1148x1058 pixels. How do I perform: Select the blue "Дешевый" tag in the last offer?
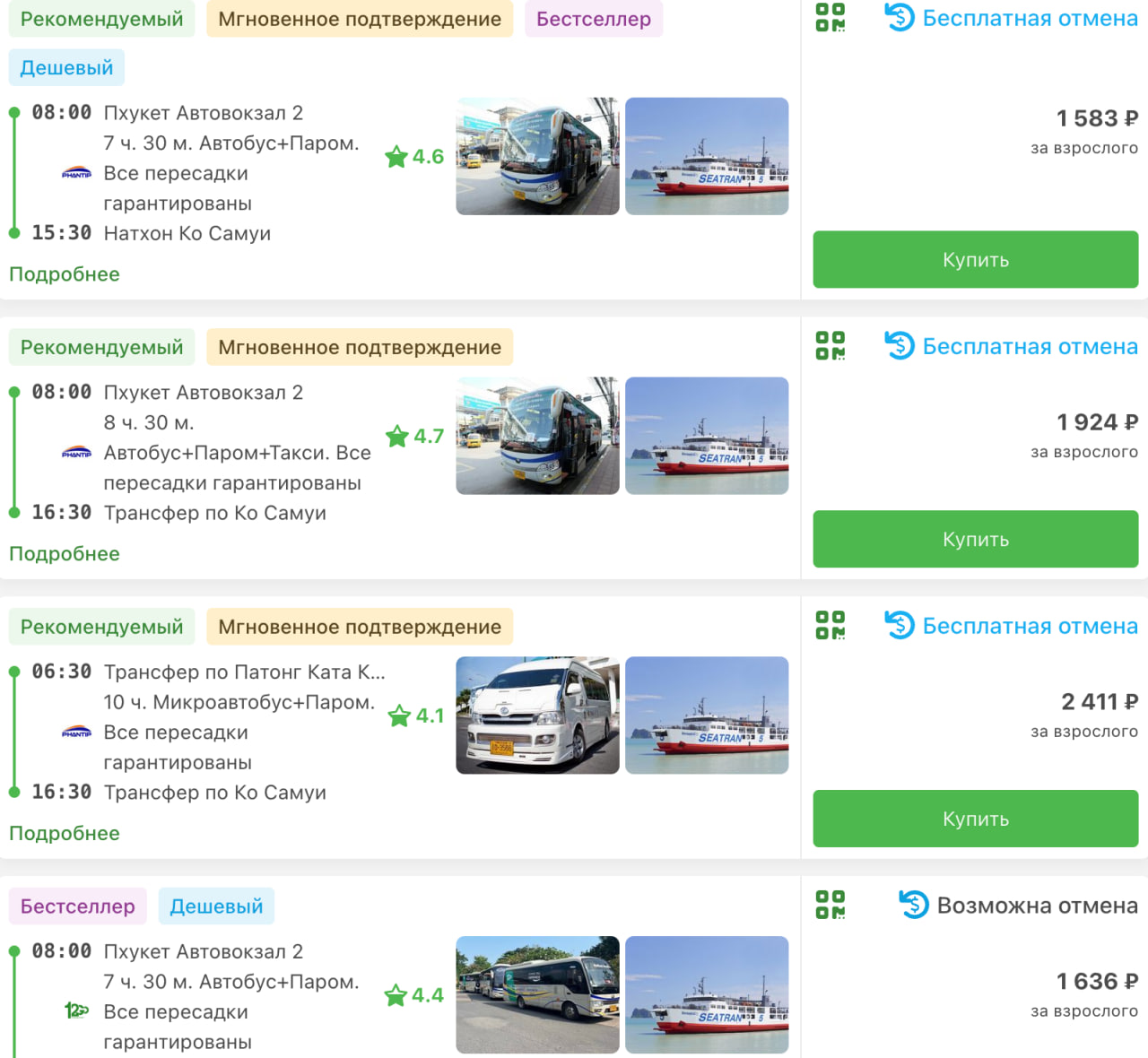pyautogui.click(x=216, y=906)
